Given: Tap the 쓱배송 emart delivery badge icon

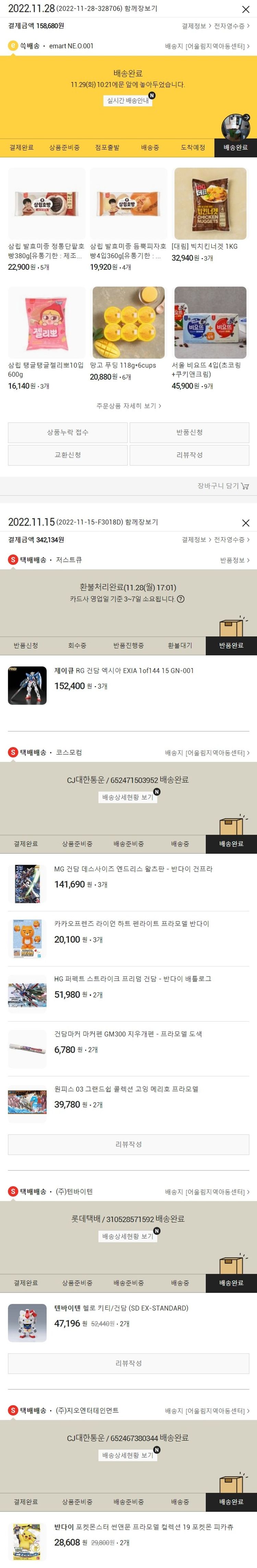Looking at the screenshot, I should pyautogui.click(x=13, y=46).
